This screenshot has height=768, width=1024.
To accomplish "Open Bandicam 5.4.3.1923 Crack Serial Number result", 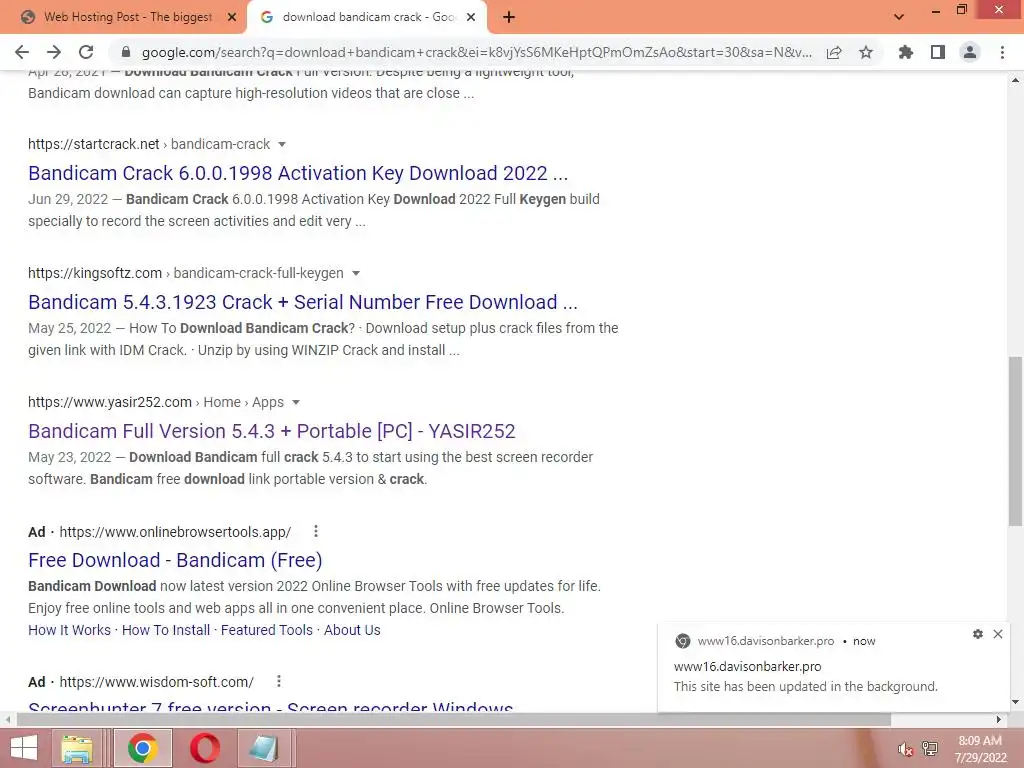I will pyautogui.click(x=303, y=302).
